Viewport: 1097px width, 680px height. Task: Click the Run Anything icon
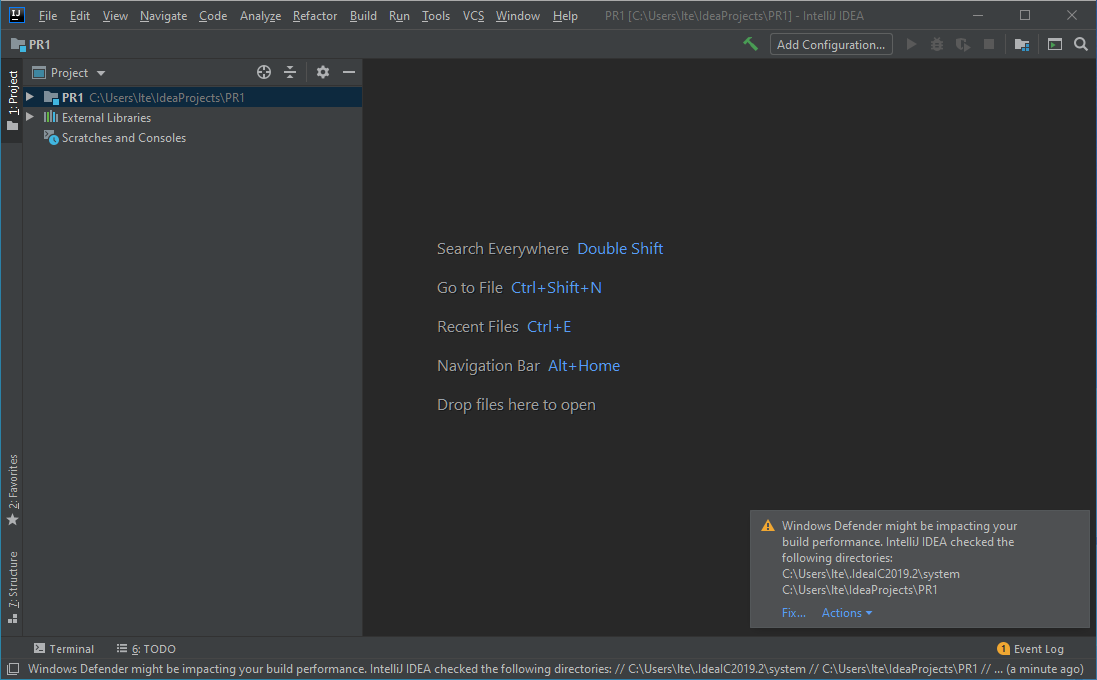click(1054, 44)
